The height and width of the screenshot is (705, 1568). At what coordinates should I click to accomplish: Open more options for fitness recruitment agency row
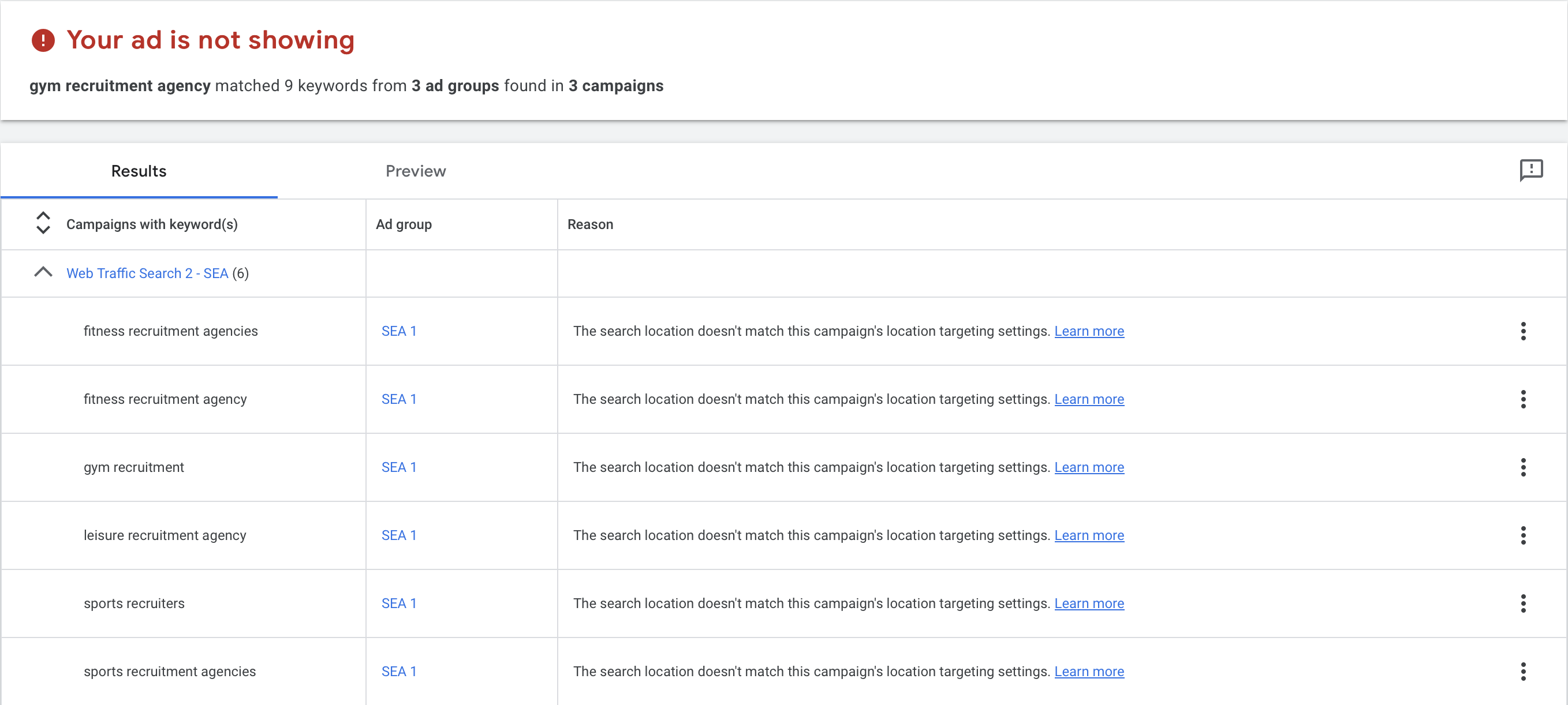click(1523, 400)
